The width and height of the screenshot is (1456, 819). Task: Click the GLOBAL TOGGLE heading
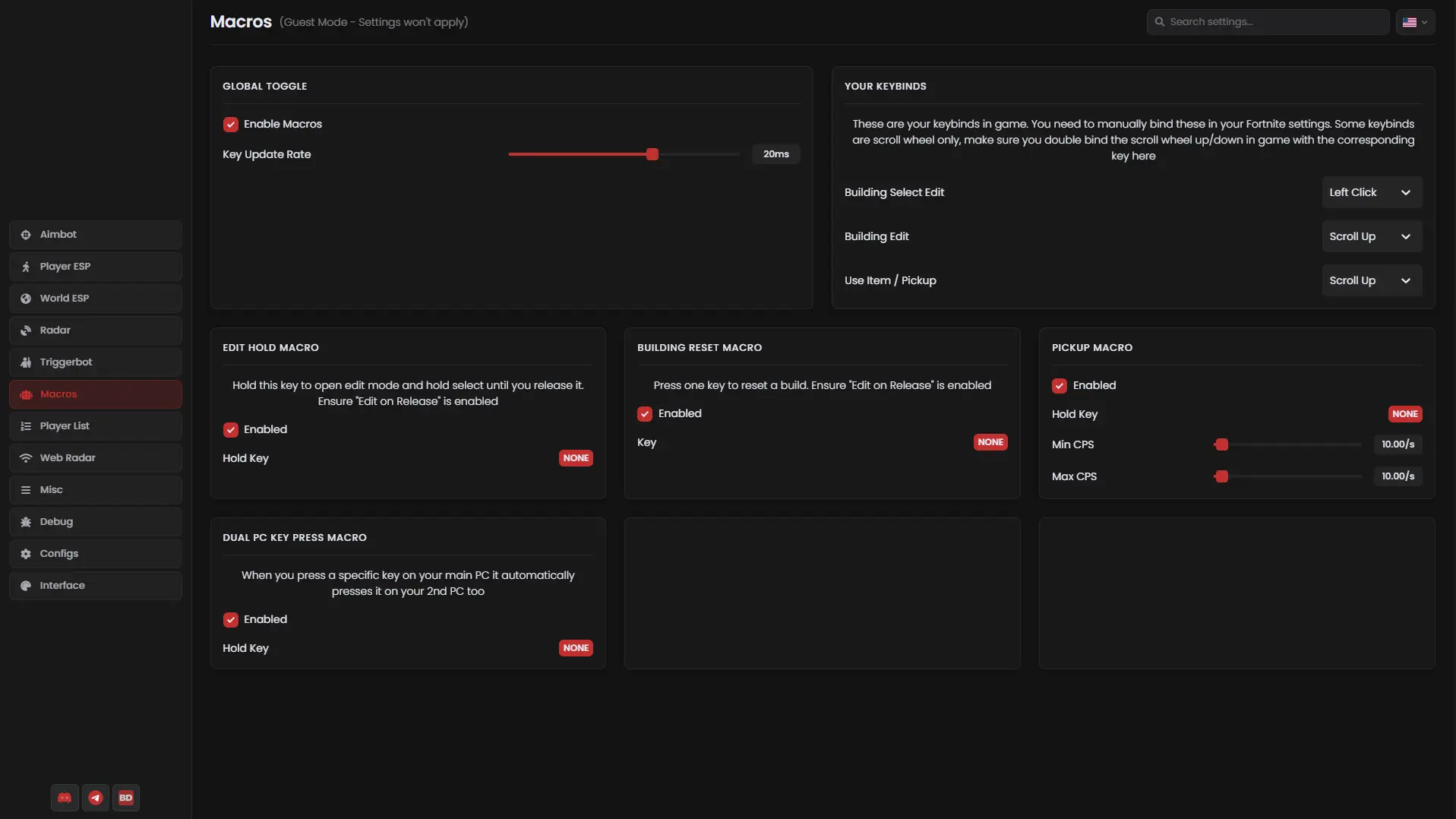[265, 87]
